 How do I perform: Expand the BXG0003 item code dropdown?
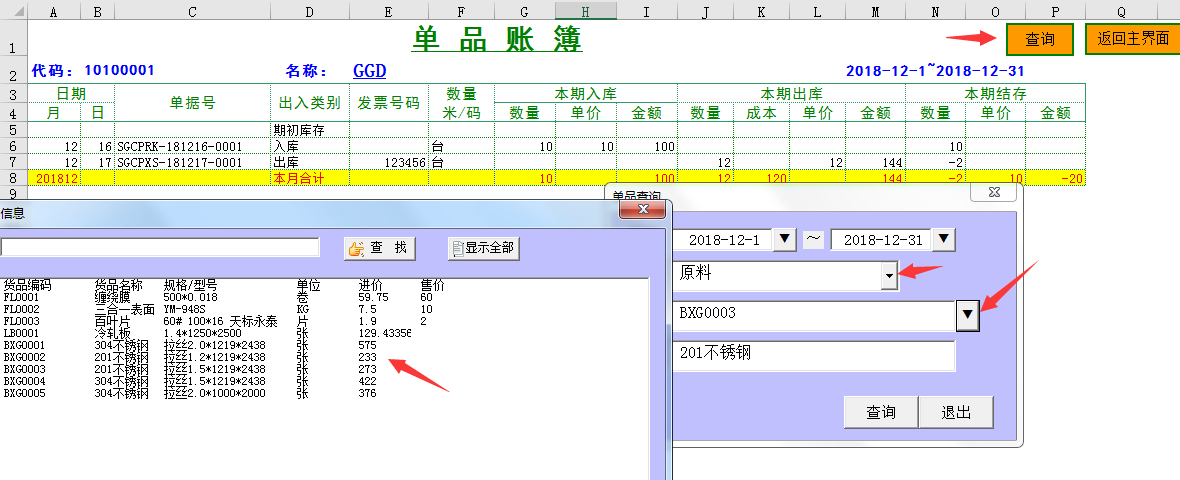coord(967,316)
